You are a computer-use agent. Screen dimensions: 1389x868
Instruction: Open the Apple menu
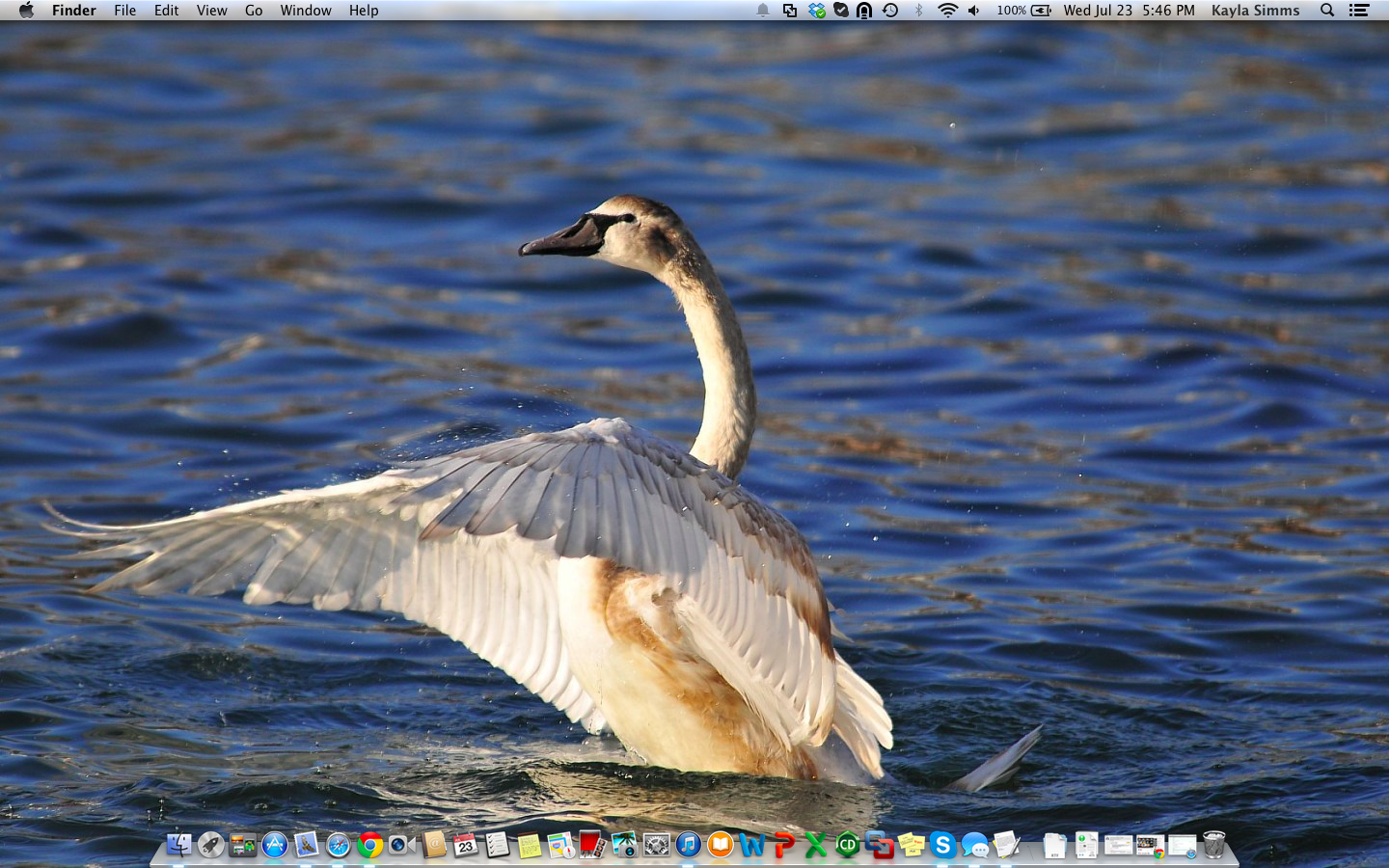[x=26, y=11]
